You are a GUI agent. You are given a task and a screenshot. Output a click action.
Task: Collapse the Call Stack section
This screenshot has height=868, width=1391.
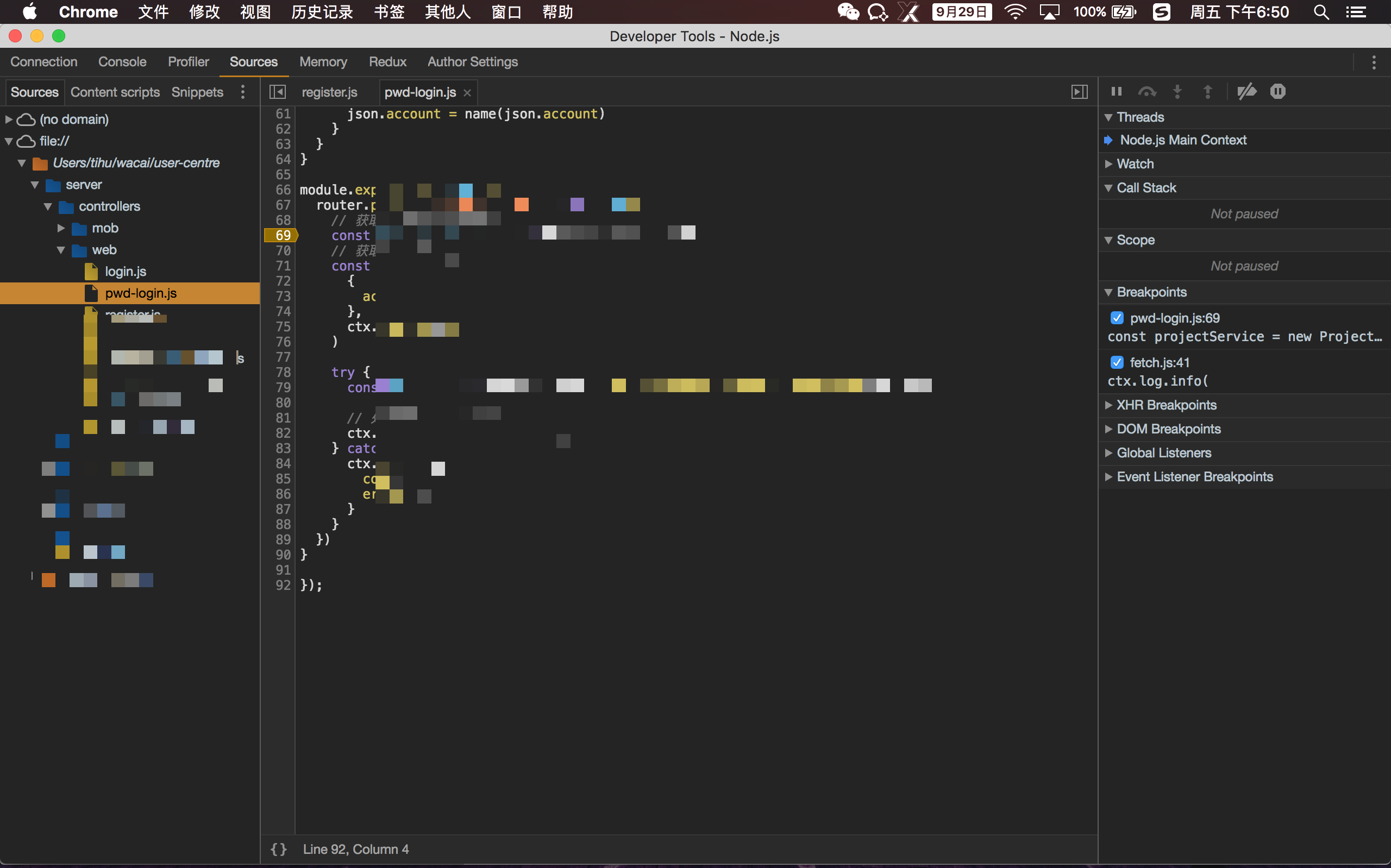[x=1108, y=188]
